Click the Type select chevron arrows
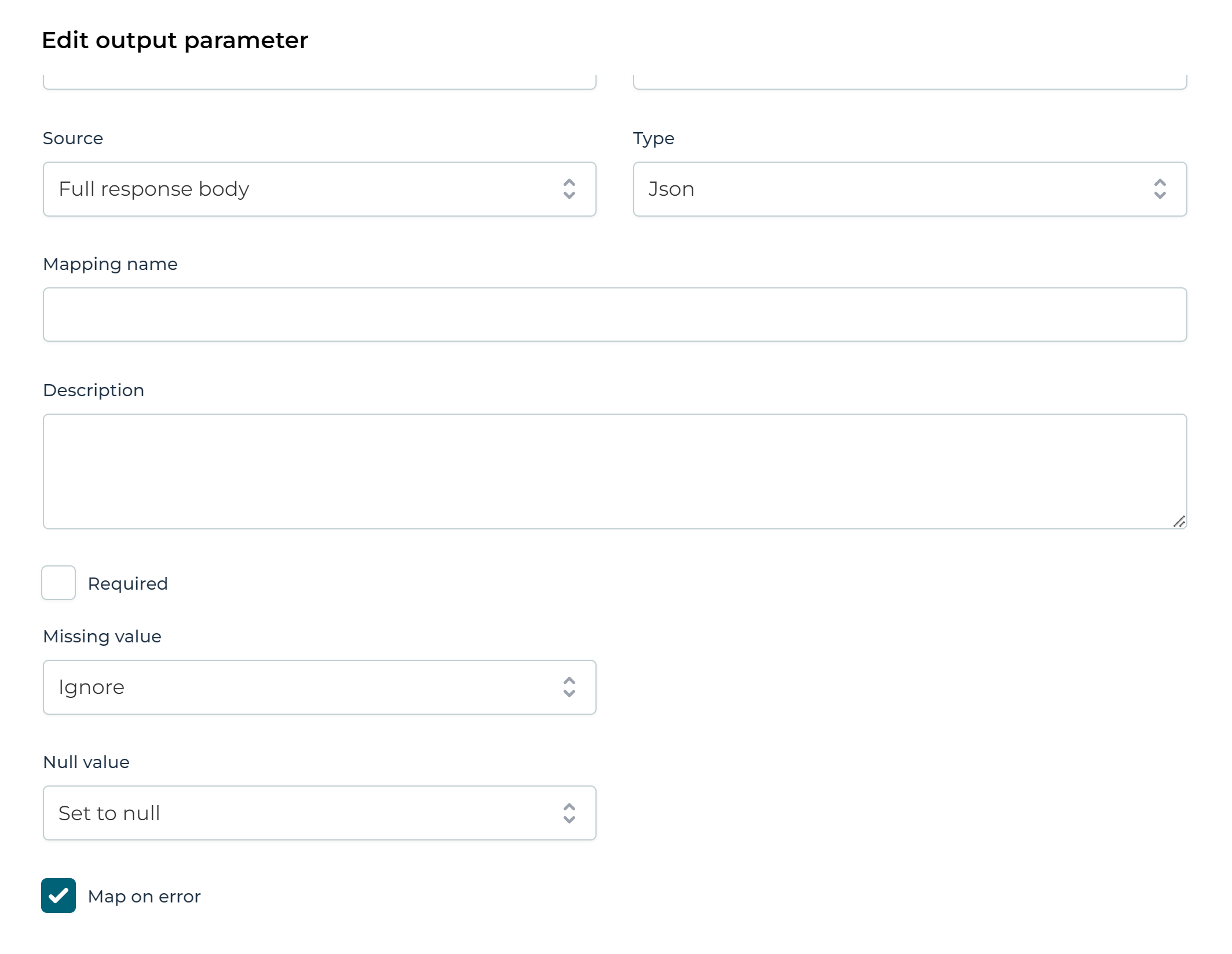This screenshot has width=1232, height=954. (x=1160, y=189)
